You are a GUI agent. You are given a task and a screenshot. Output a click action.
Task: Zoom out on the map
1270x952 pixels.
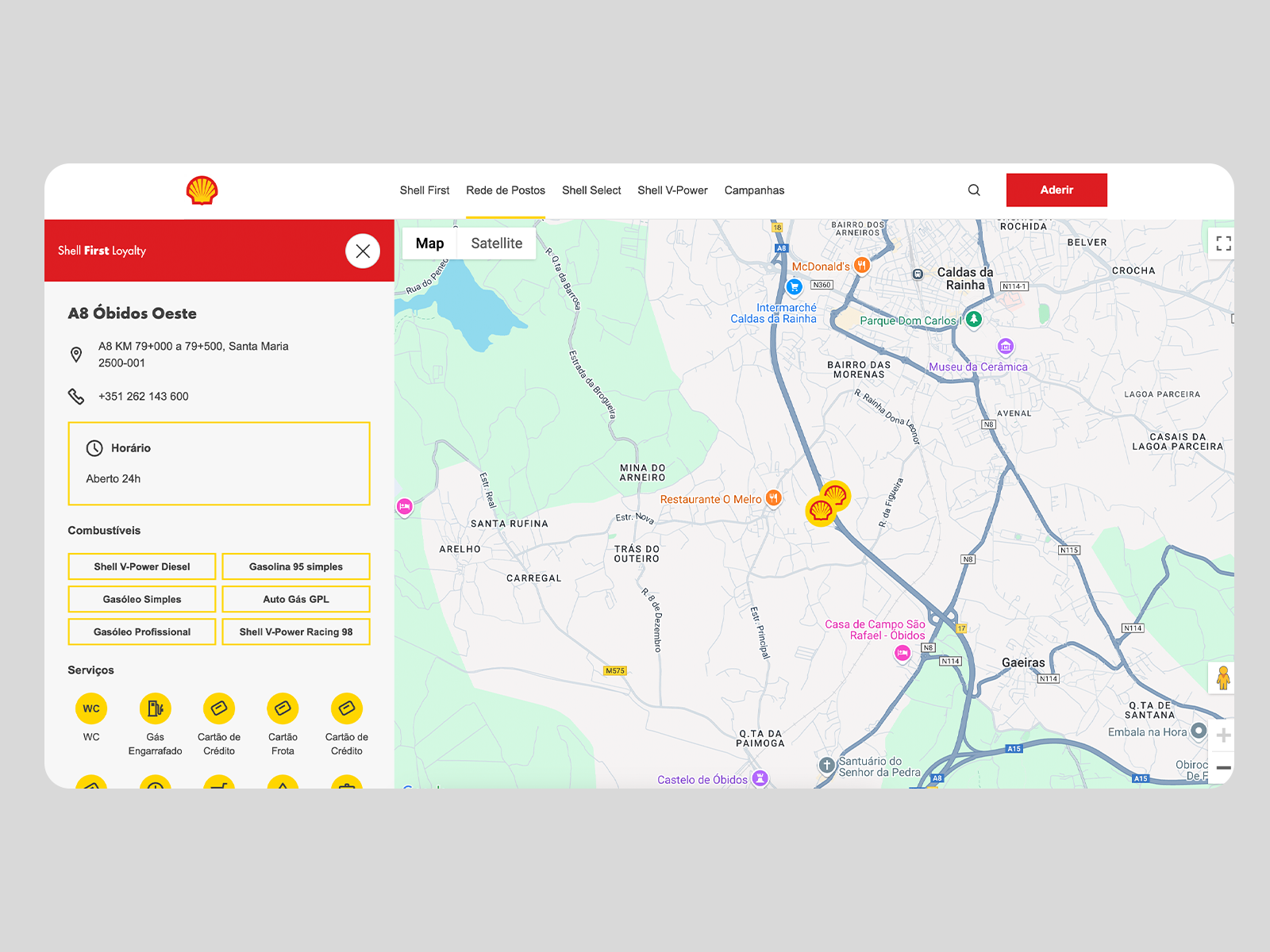pos(1223,768)
